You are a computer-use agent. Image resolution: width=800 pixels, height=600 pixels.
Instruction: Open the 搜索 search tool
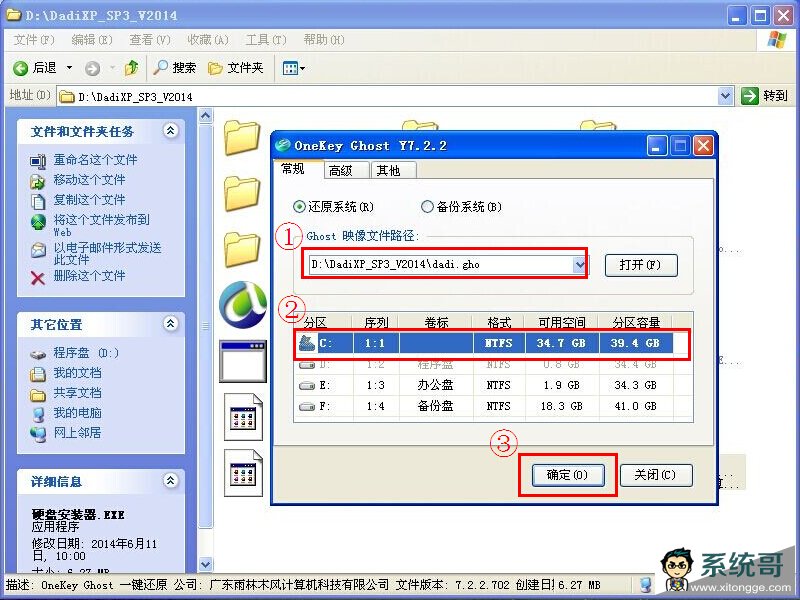174,67
